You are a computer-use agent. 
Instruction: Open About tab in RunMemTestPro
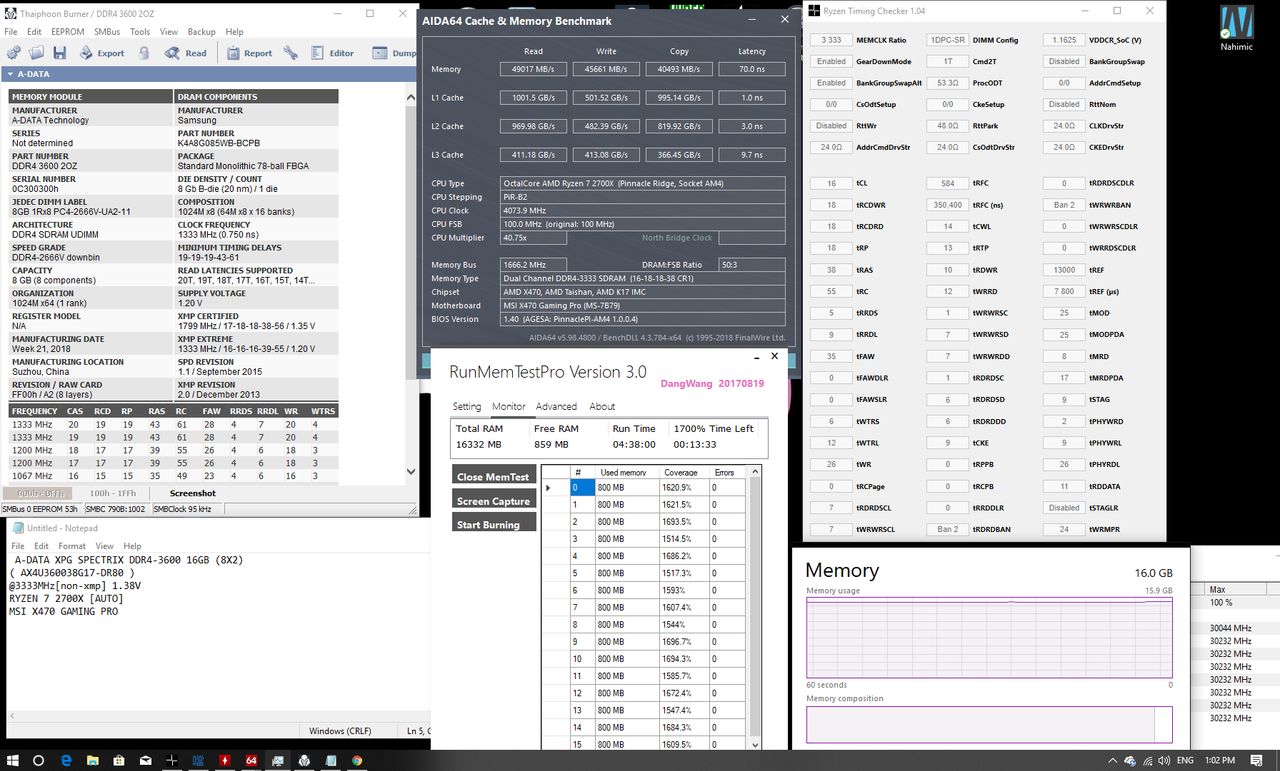tap(602, 407)
